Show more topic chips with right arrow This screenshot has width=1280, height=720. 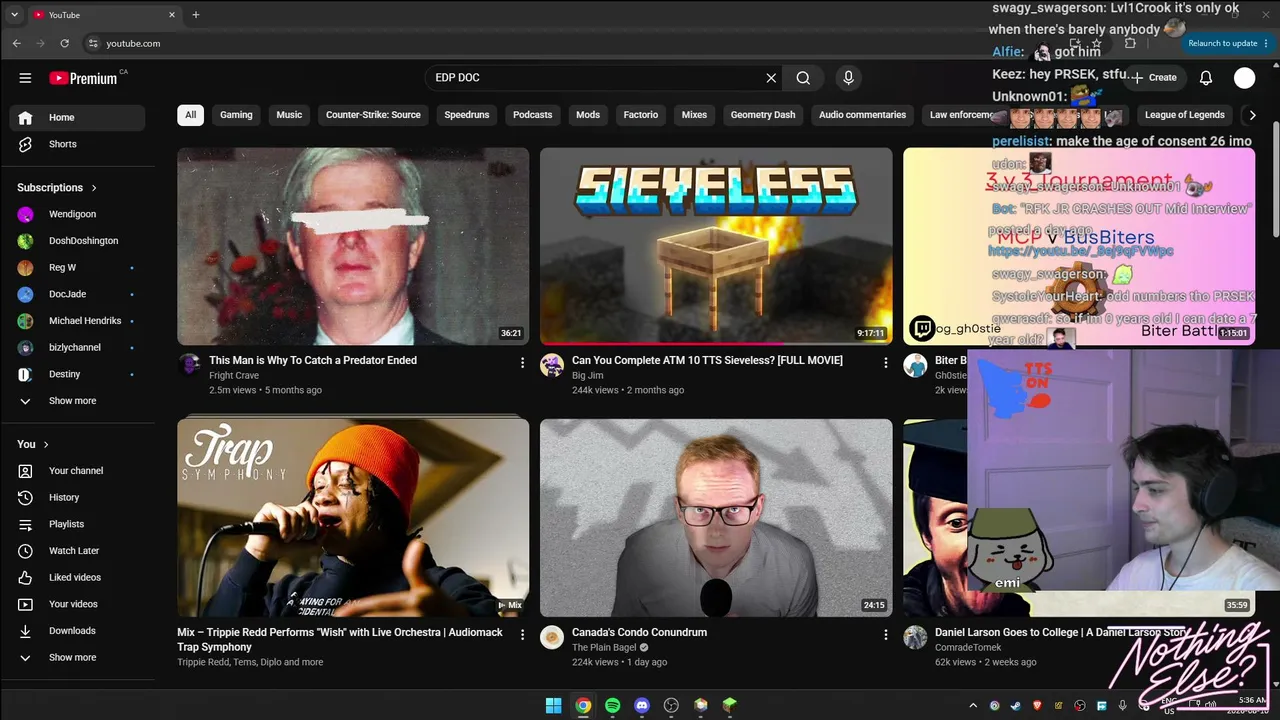(1252, 115)
